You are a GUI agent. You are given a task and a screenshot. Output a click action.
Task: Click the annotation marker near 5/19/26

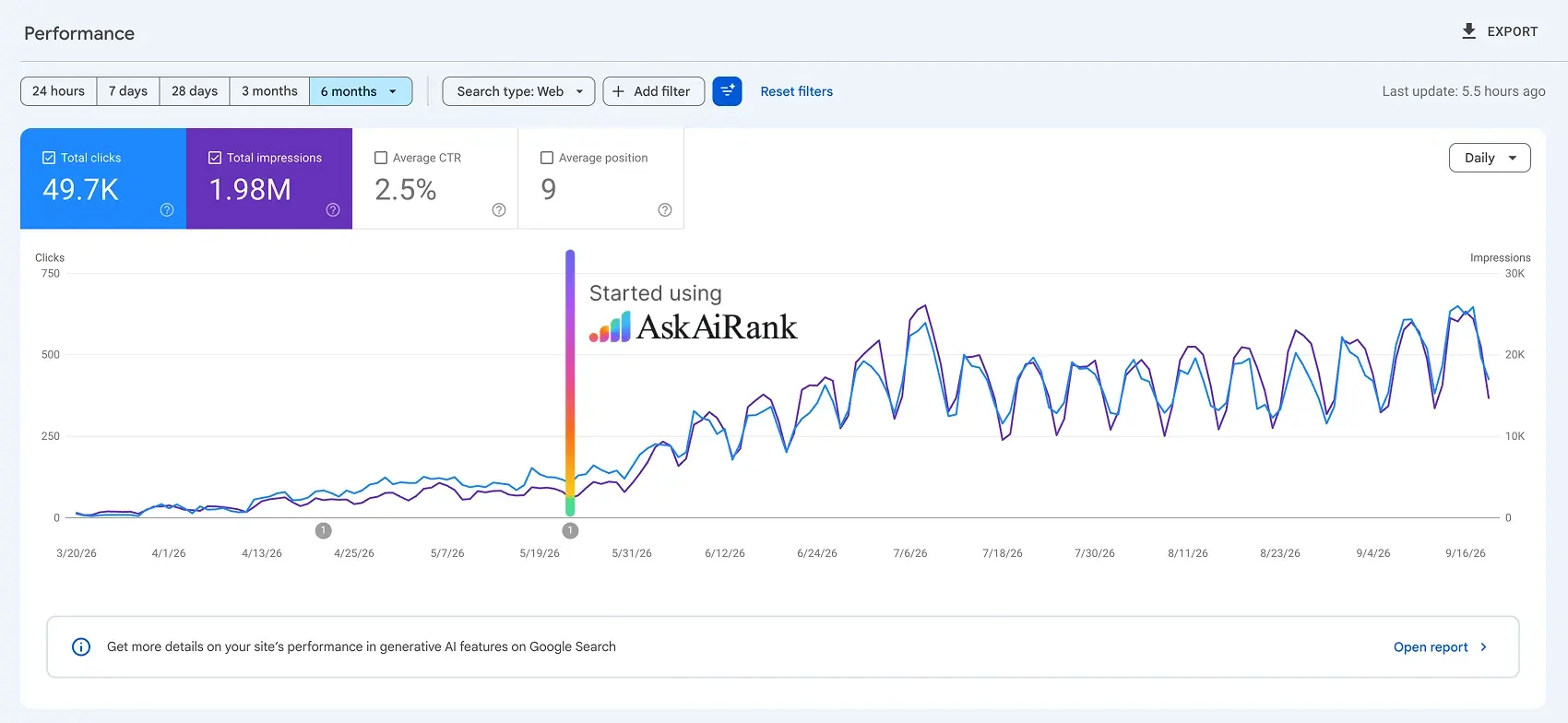pyautogui.click(x=570, y=530)
